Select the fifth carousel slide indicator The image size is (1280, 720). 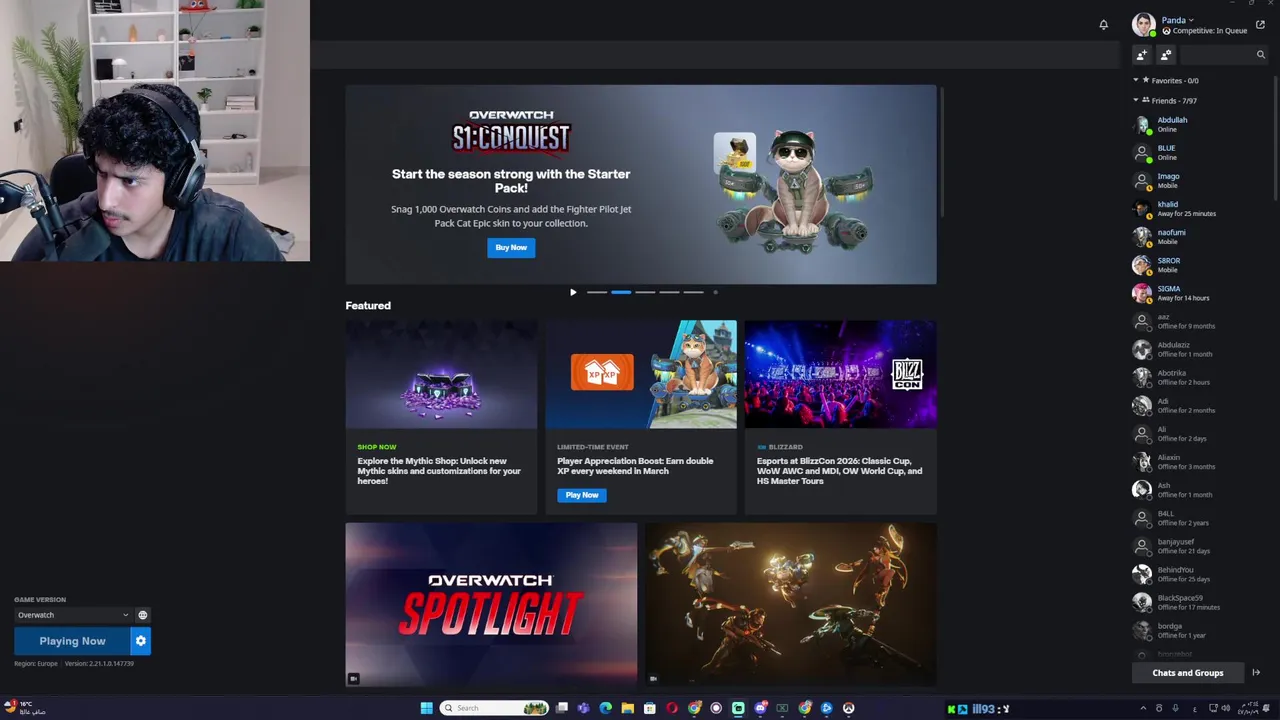click(x=693, y=292)
